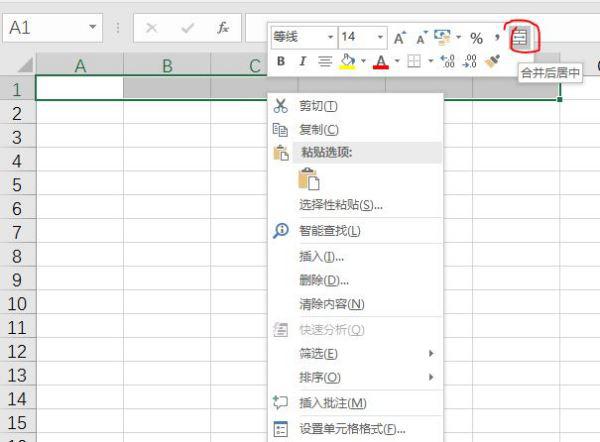Select the Format Painter brush icon

[492, 62]
